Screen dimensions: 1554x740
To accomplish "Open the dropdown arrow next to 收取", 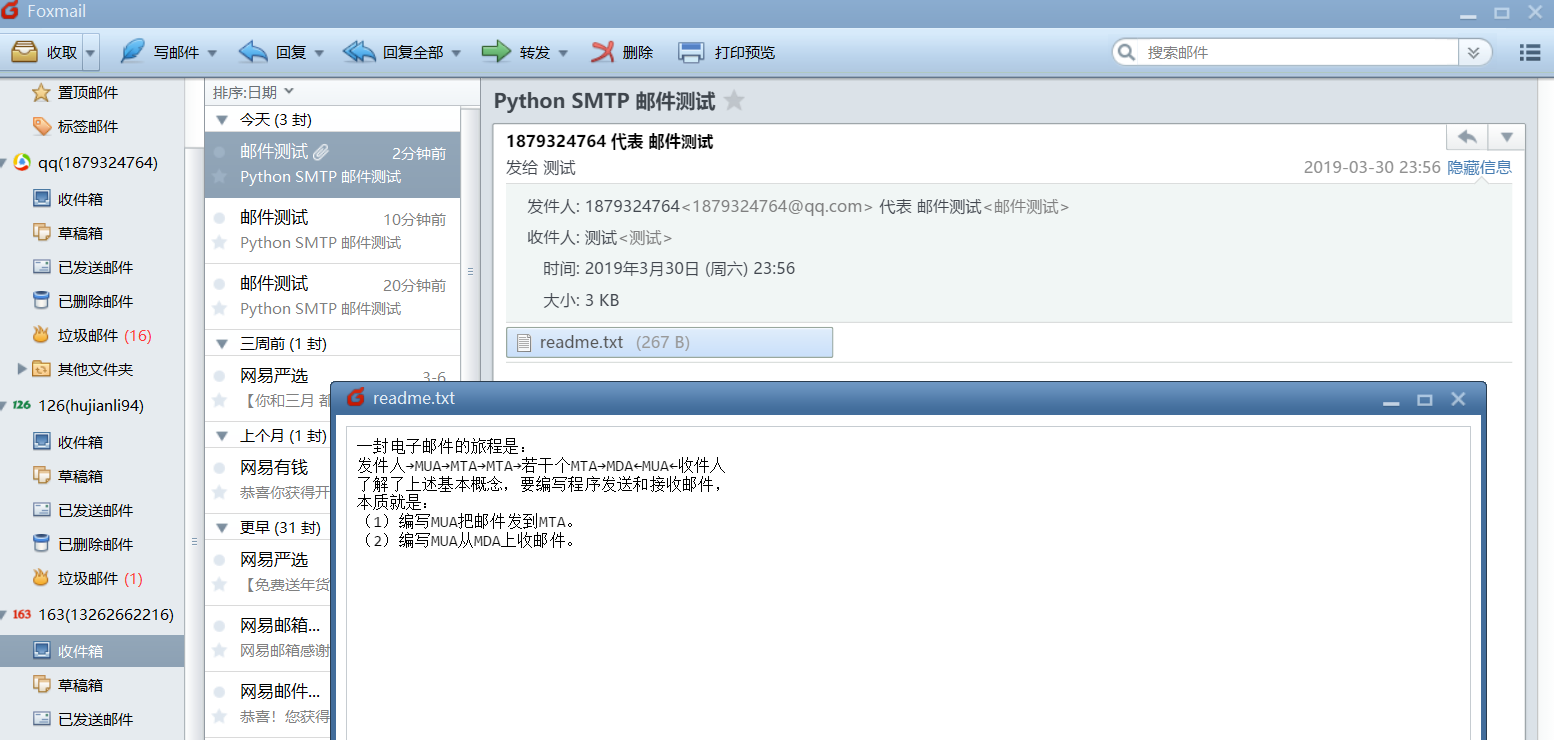I will (91, 52).
